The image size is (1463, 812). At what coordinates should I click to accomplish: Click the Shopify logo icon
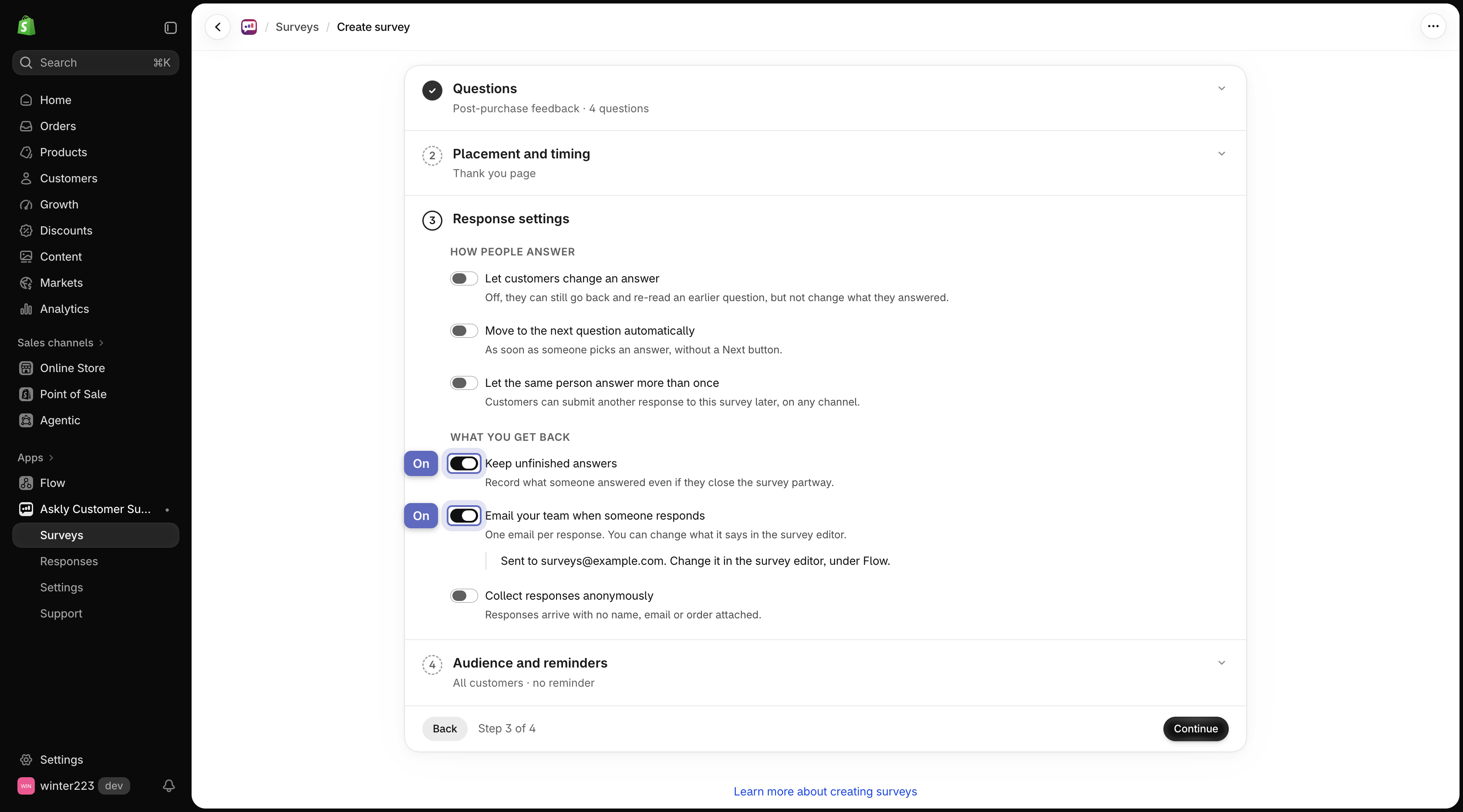click(26, 26)
